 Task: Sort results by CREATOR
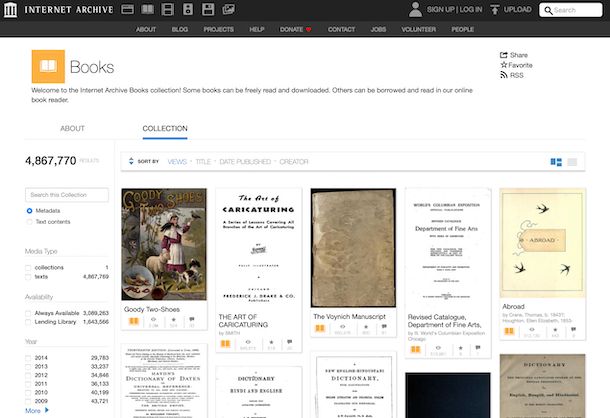pos(294,162)
